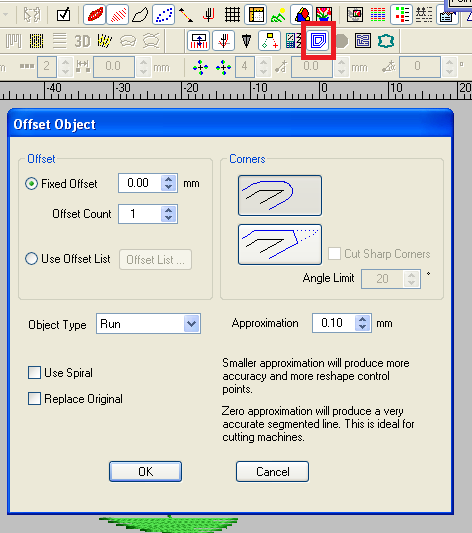Toggle the red hatched stitch-lines icon
The image size is (472, 533).
118,15
